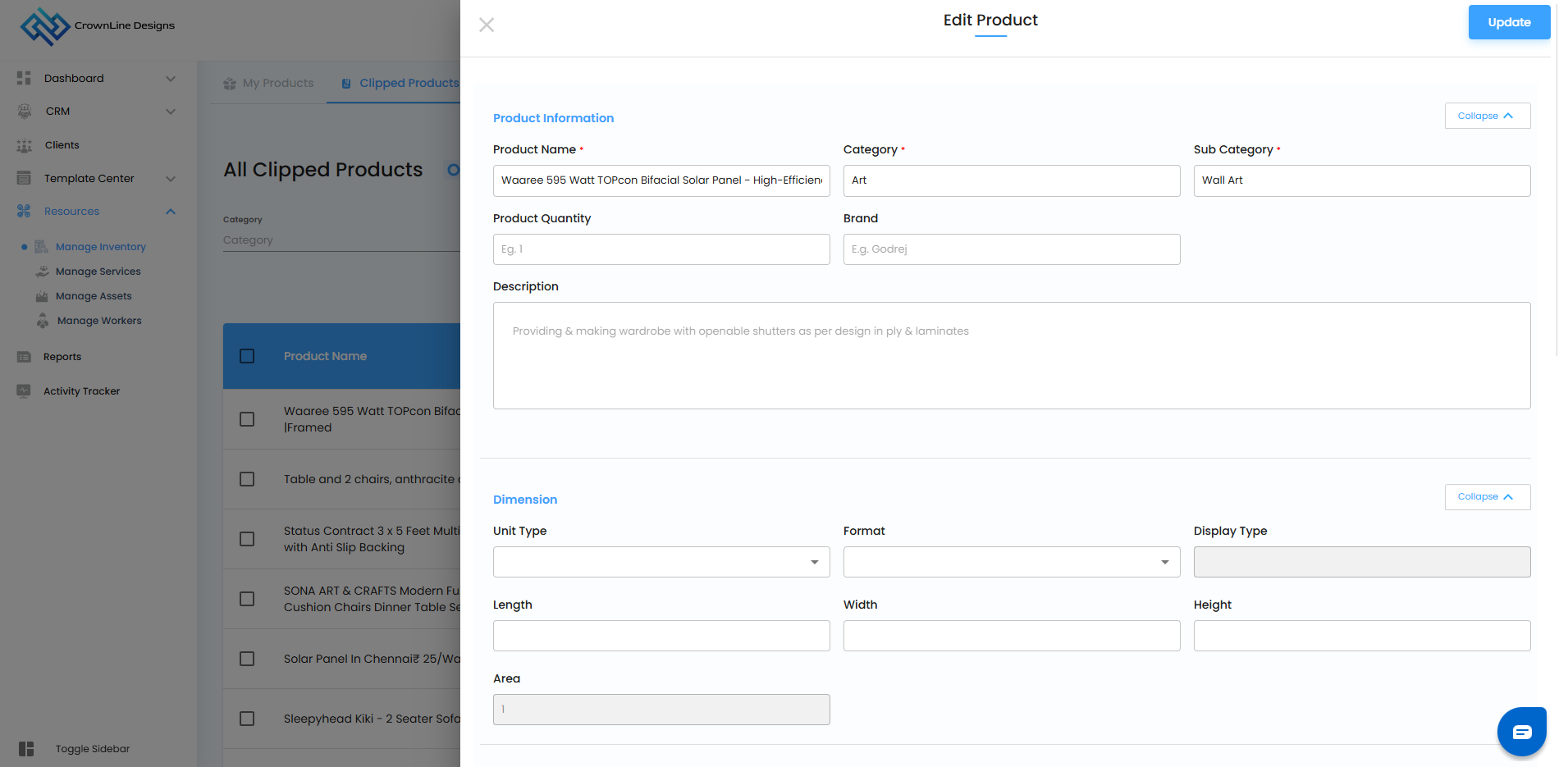Click the Dashboard sidebar icon
The height and width of the screenshot is (767, 1568).
point(24,78)
